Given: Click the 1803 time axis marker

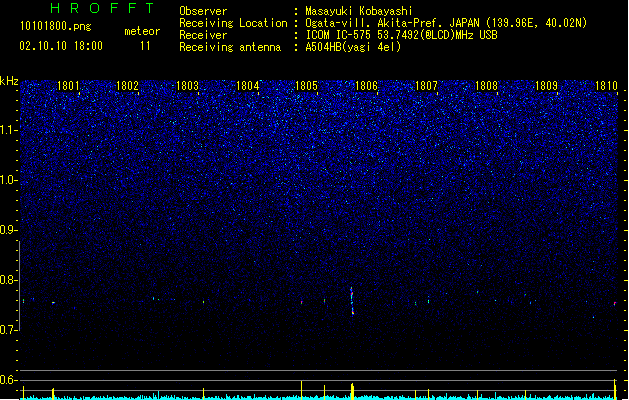Looking at the screenshot, I should (x=187, y=86).
